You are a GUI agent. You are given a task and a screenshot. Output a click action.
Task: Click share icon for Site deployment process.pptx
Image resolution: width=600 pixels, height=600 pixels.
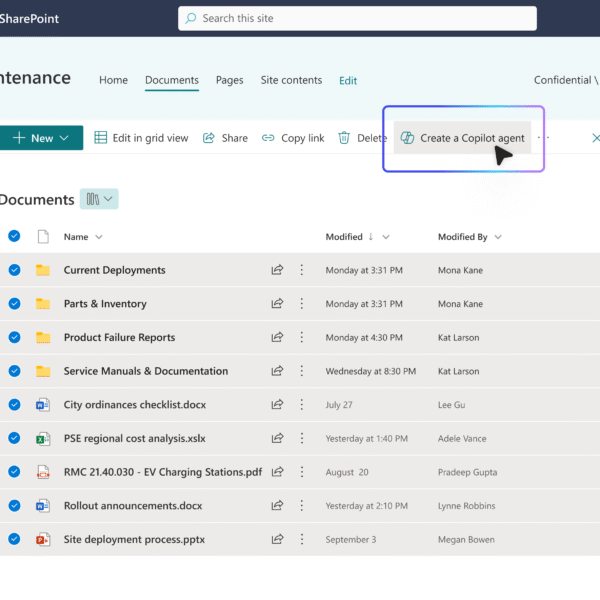tap(277, 539)
